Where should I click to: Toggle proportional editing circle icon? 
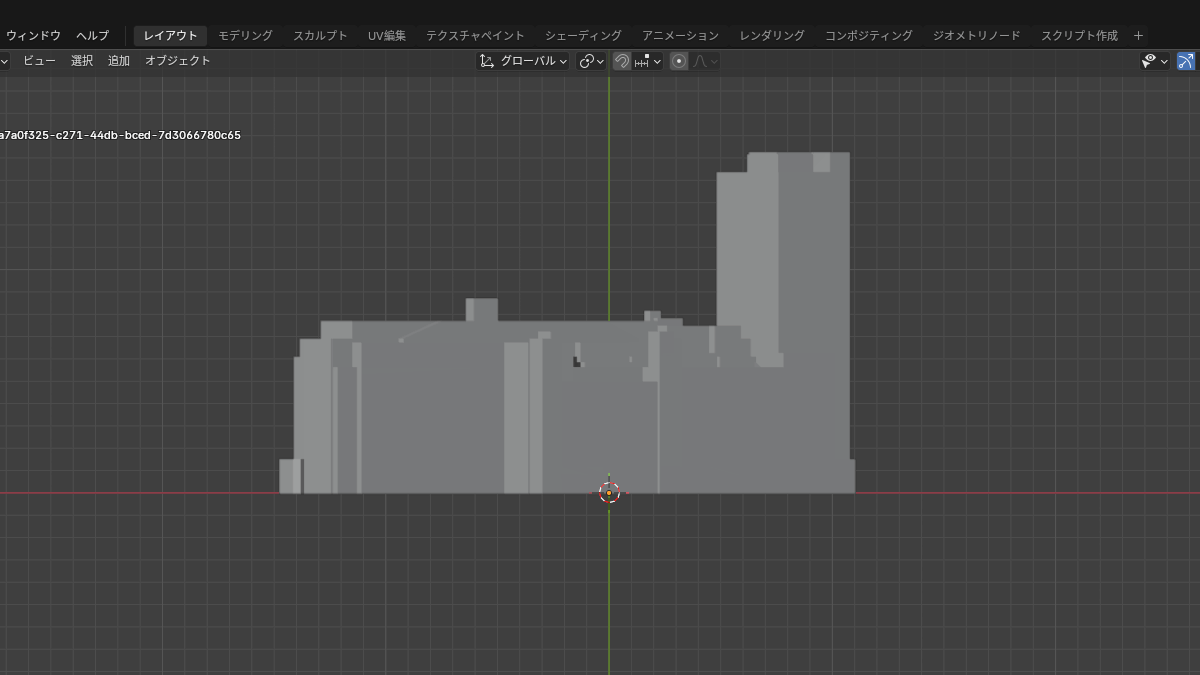tap(679, 61)
